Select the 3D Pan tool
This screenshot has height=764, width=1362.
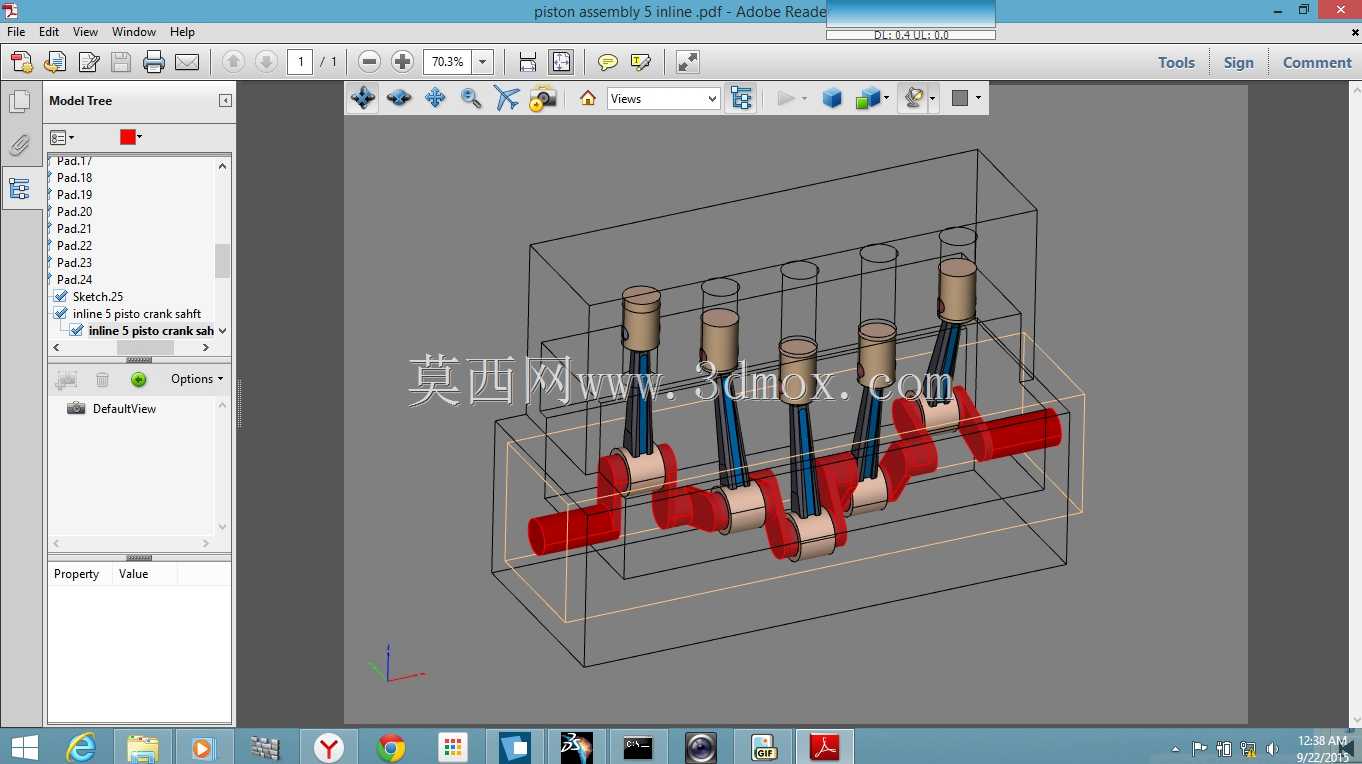435,98
